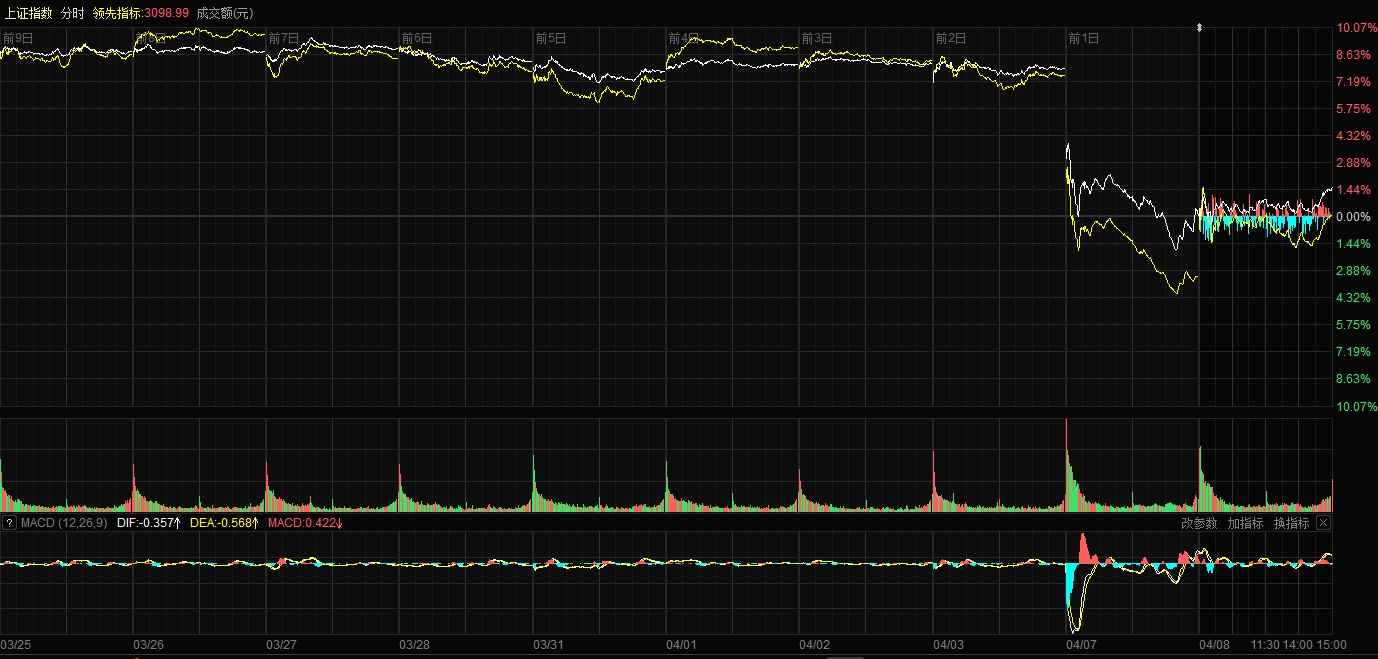
Task: Click the 11:30 time on axis
Action: pos(1266,645)
